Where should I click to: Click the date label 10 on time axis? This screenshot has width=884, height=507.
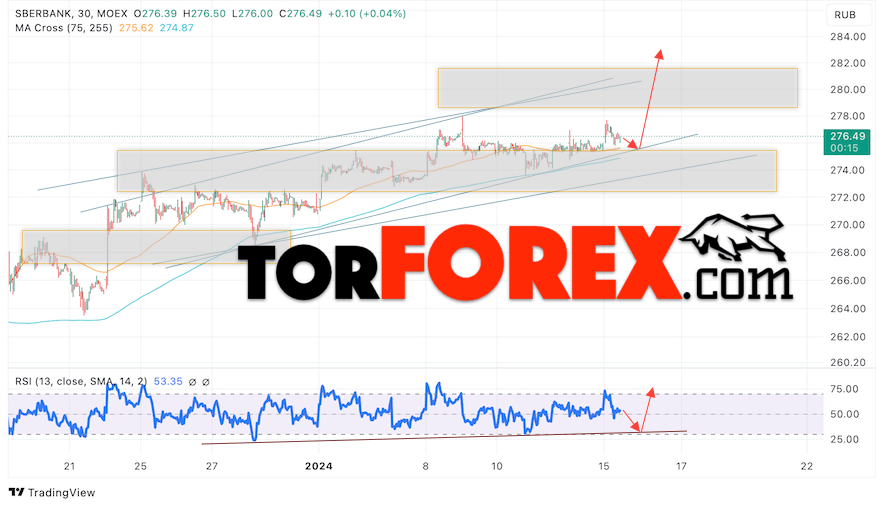[x=497, y=466]
